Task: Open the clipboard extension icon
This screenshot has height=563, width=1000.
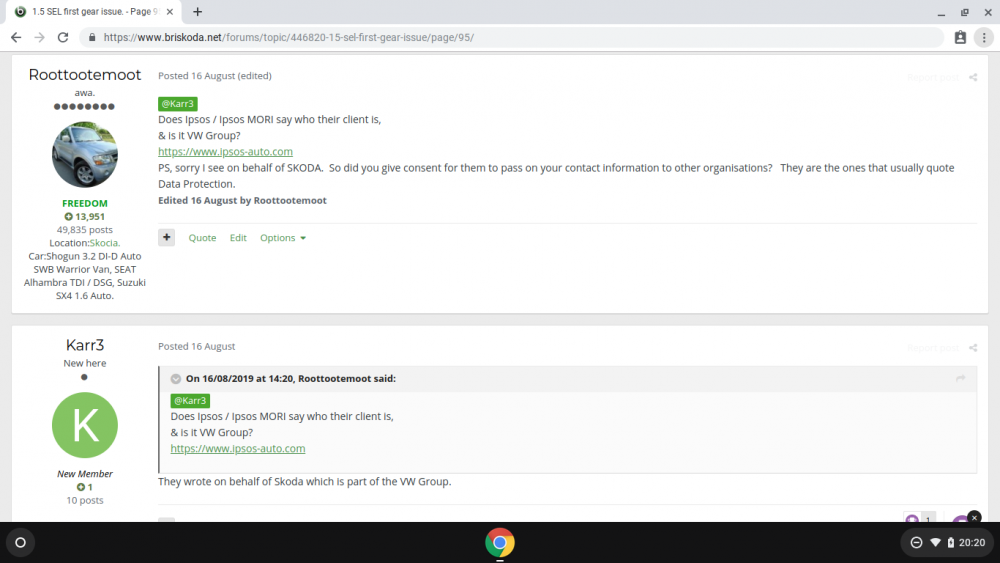Action: pos(960,38)
